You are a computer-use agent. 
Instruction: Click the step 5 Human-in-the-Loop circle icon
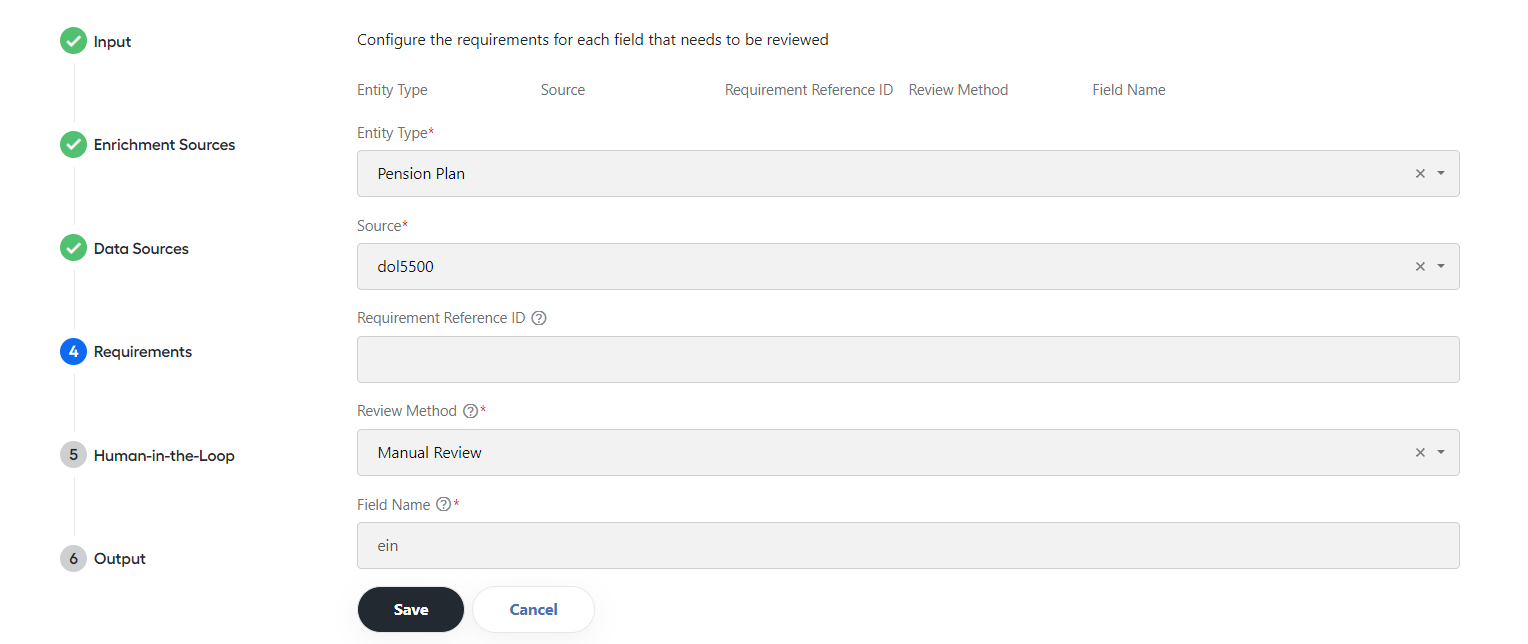click(73, 455)
